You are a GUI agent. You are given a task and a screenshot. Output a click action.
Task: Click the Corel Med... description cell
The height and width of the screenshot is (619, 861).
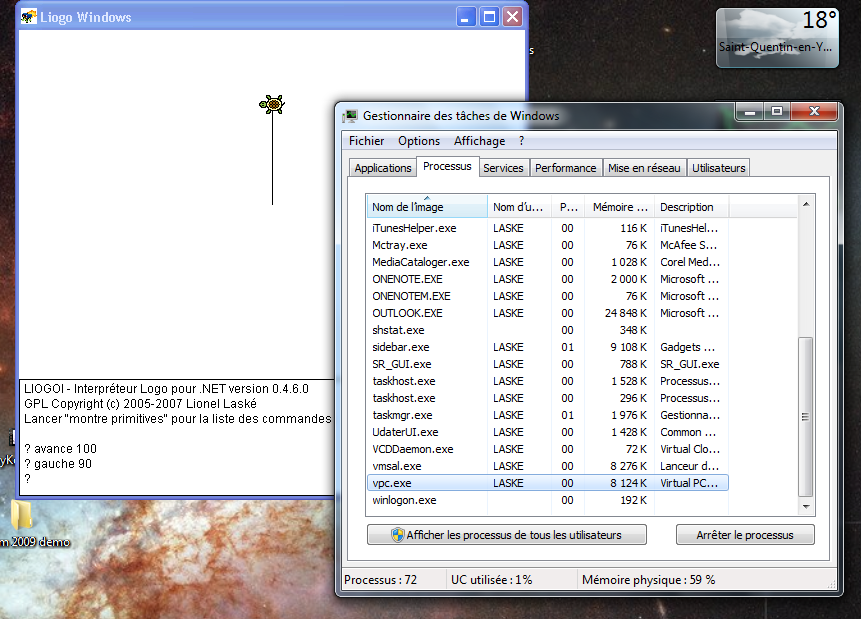pyautogui.click(x=690, y=262)
